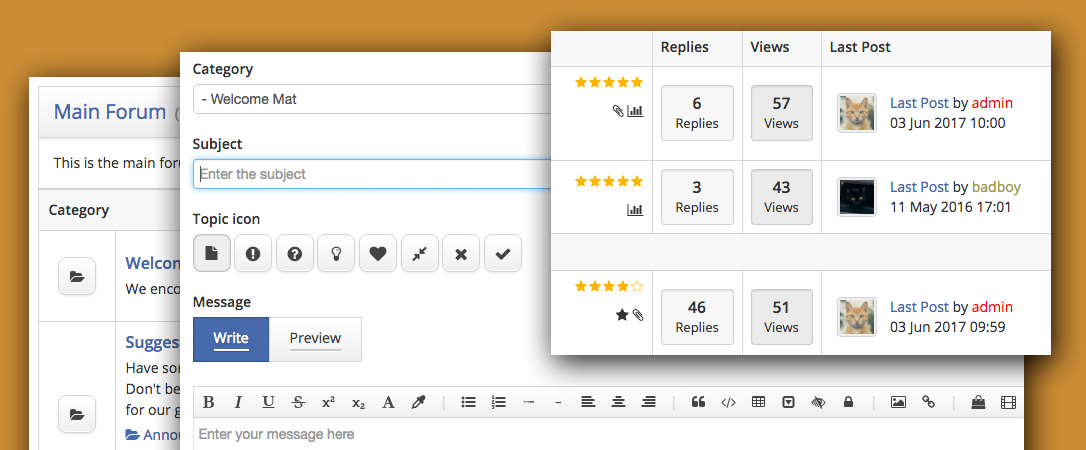Click favorite star icon in 46 Replies row

[622, 315]
